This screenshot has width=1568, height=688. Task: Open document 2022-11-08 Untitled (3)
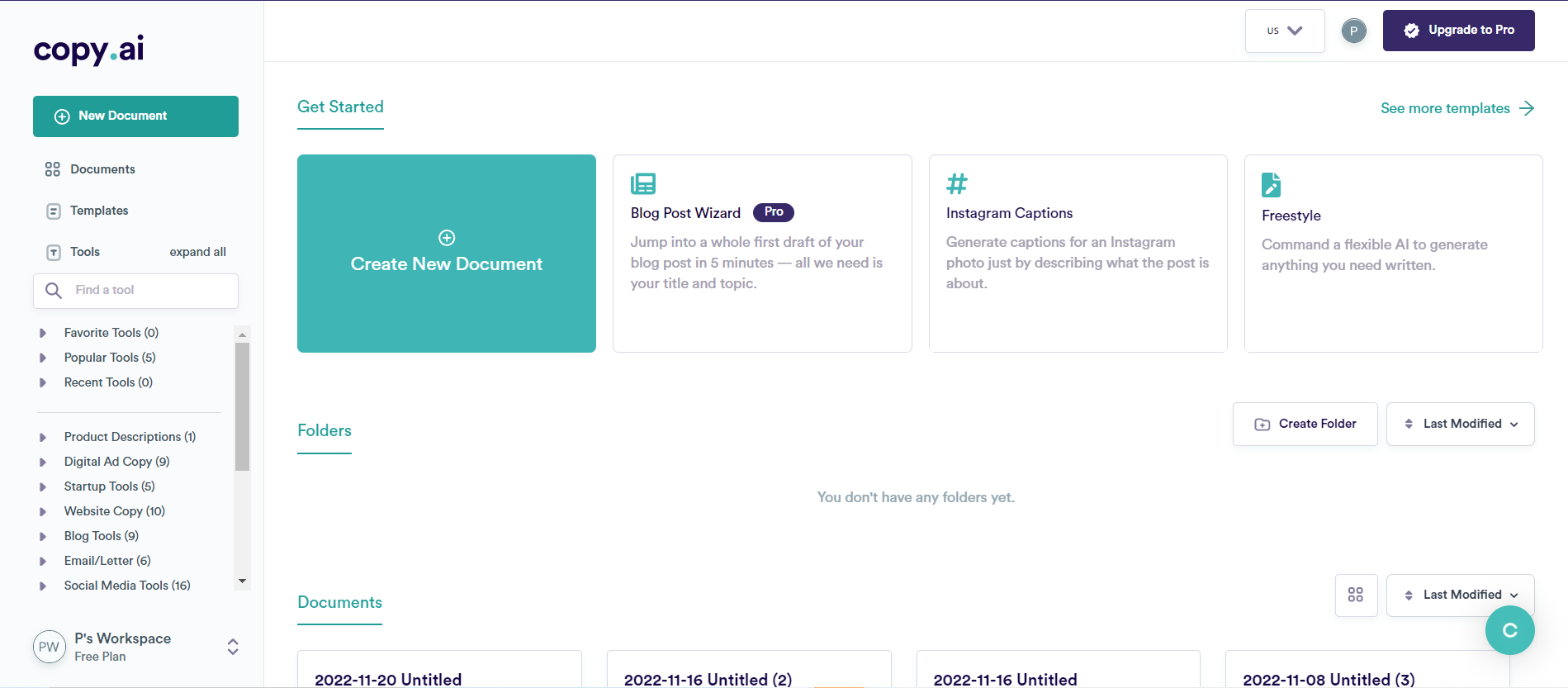pyautogui.click(x=1367, y=671)
